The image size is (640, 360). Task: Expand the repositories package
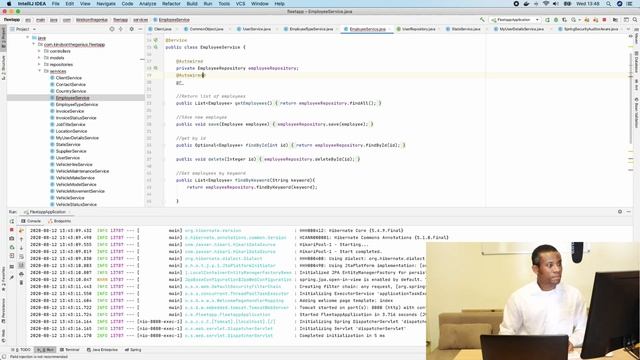(x=39, y=64)
